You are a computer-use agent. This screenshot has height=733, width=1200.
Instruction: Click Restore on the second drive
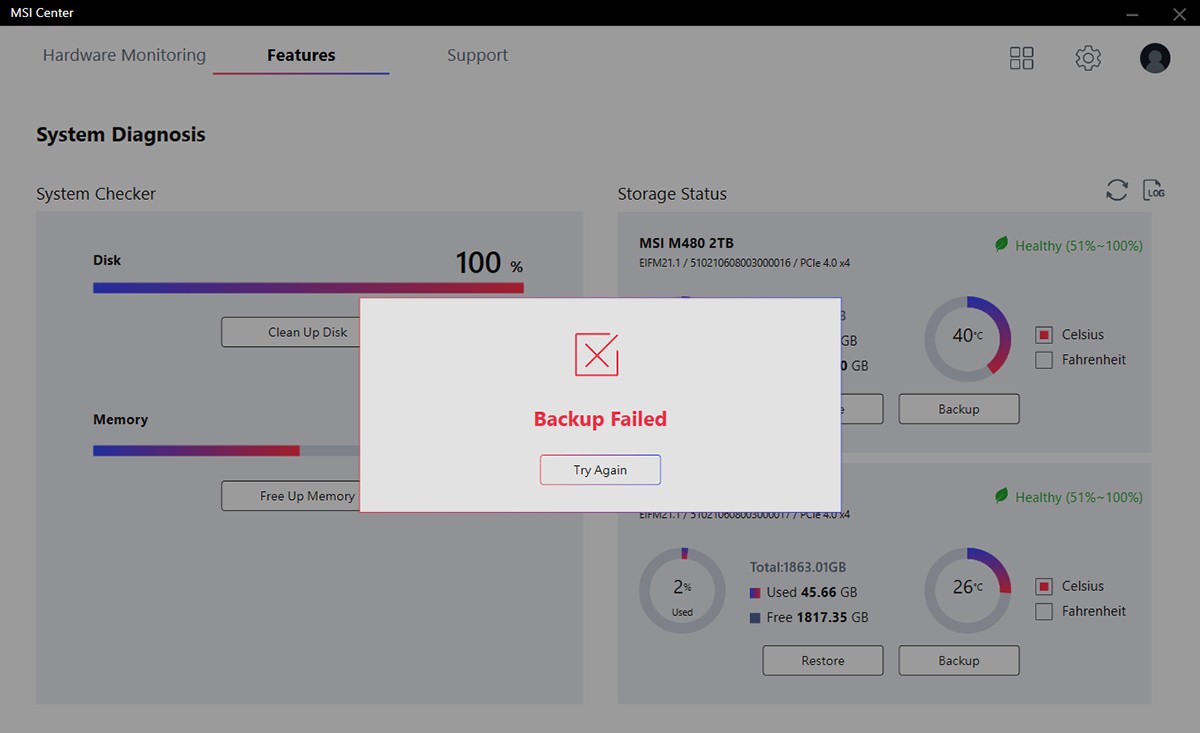point(823,661)
